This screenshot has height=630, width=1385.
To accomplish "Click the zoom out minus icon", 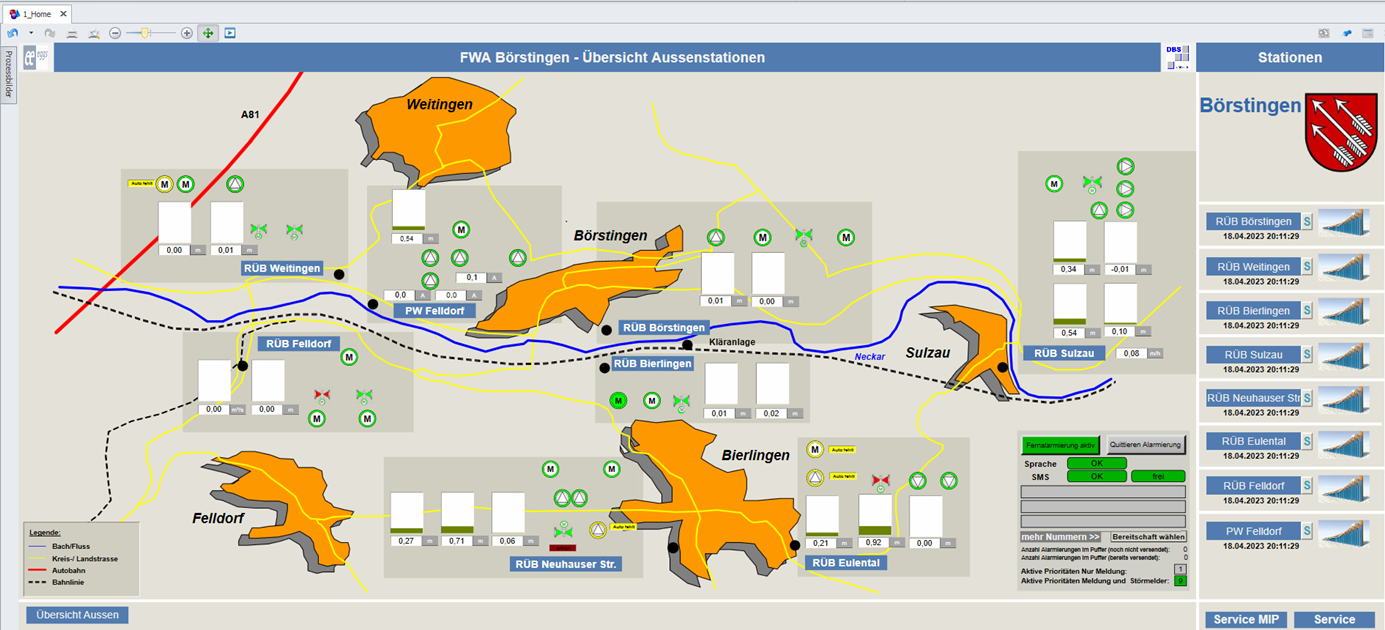I will click(115, 33).
